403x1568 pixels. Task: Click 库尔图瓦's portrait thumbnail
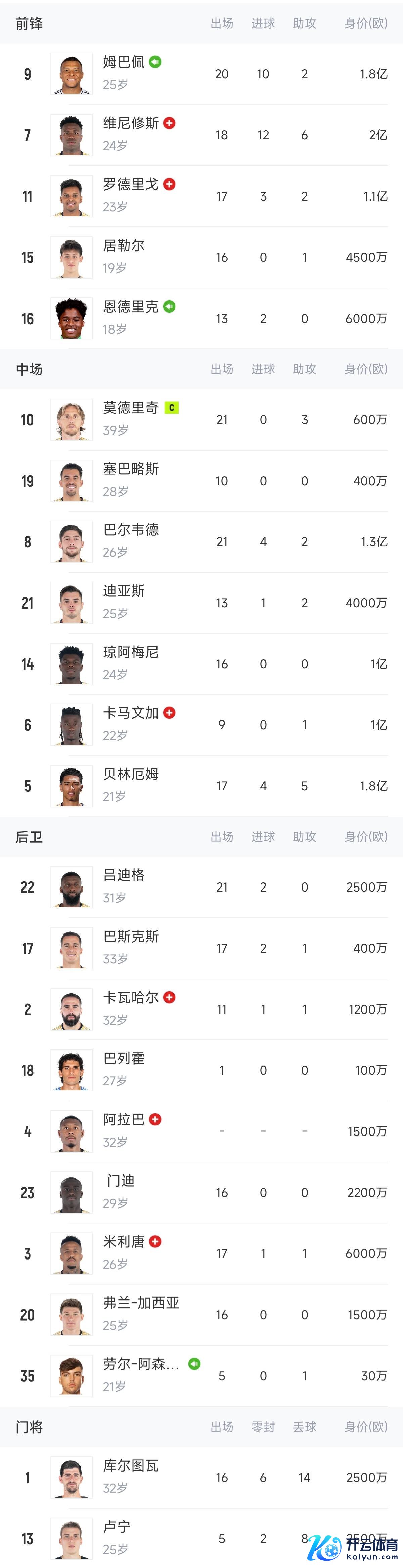[71, 1477]
